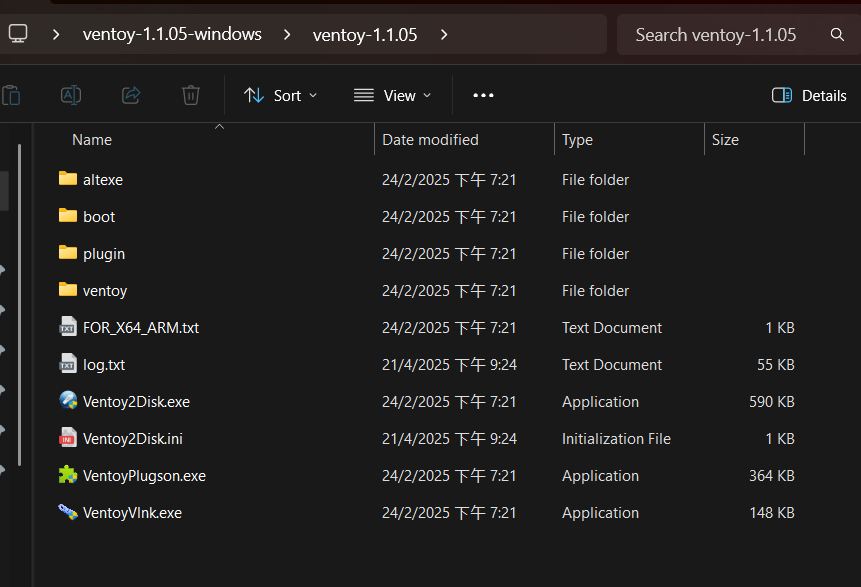Open the See more ellipsis menu

[x=483, y=96]
